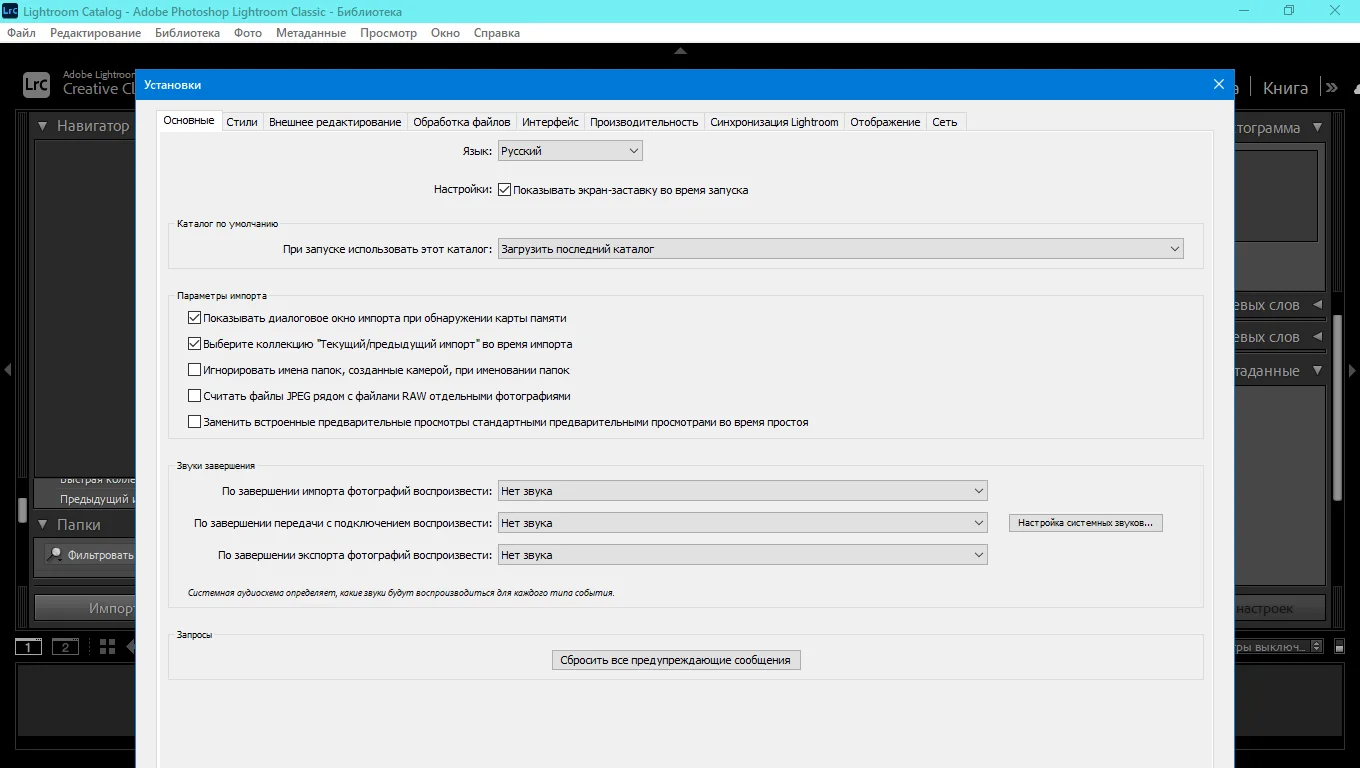Switch to Производительность tab
1360x768 pixels.
(x=644, y=122)
